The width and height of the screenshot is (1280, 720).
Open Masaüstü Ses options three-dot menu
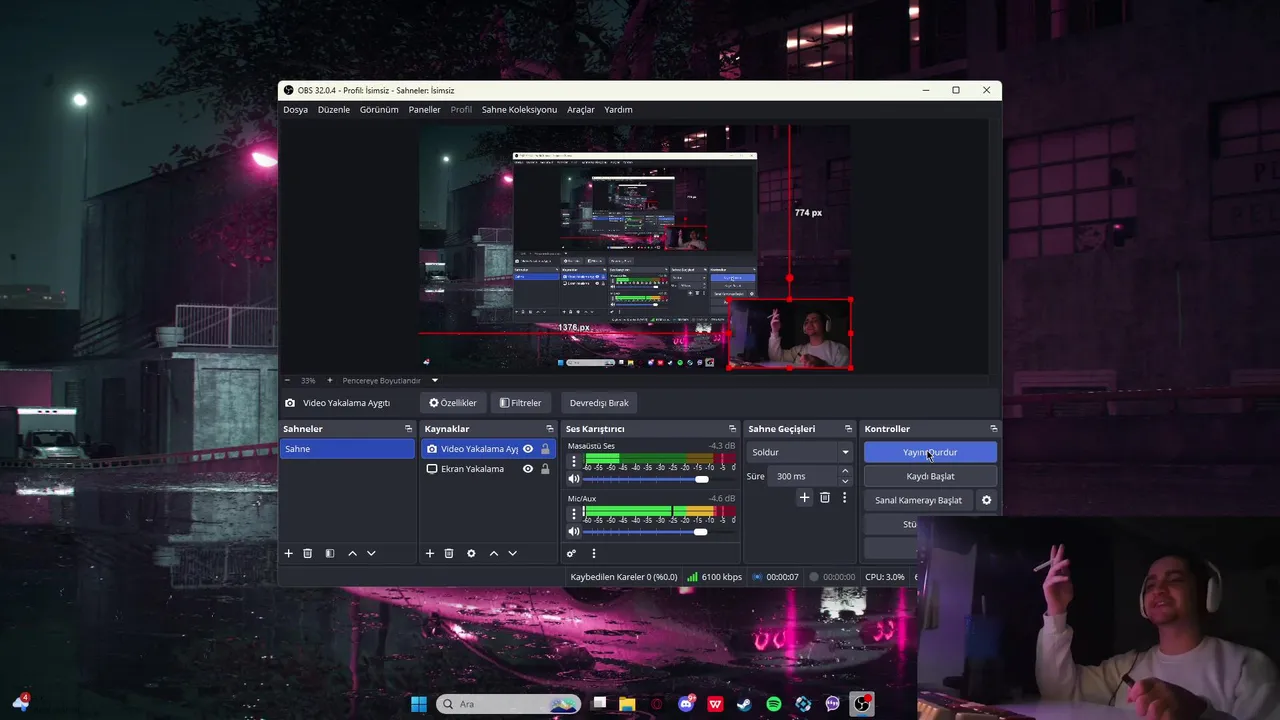573,462
